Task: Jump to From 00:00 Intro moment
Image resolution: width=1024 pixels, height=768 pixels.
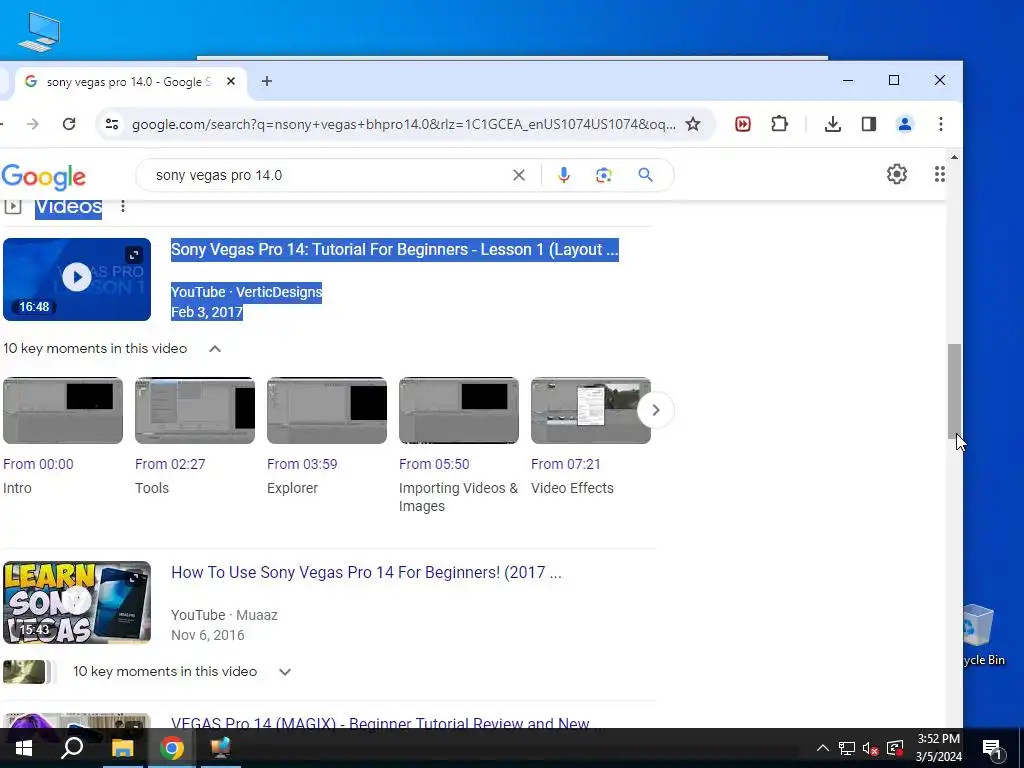Action: coord(39,464)
